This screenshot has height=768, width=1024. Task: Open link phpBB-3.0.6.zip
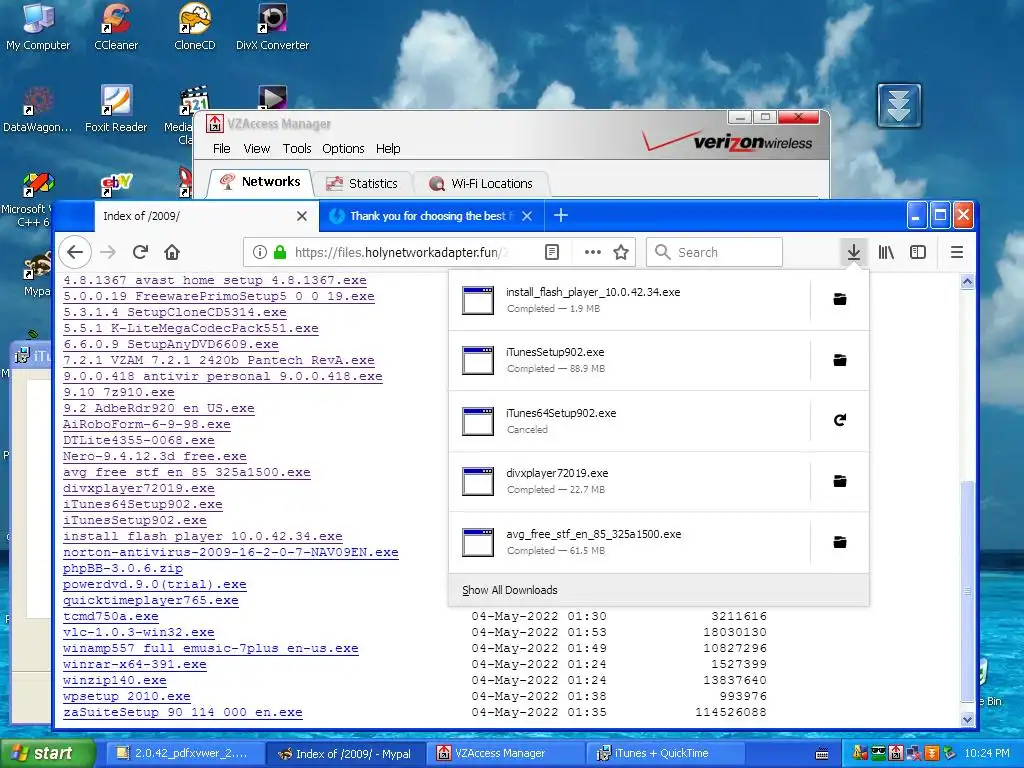pos(123,568)
